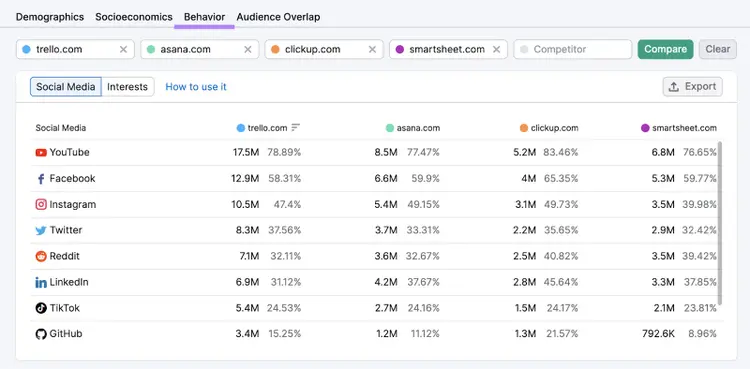The height and width of the screenshot is (369, 750).
Task: Click the YouTube icon in the table
Action: click(41, 153)
